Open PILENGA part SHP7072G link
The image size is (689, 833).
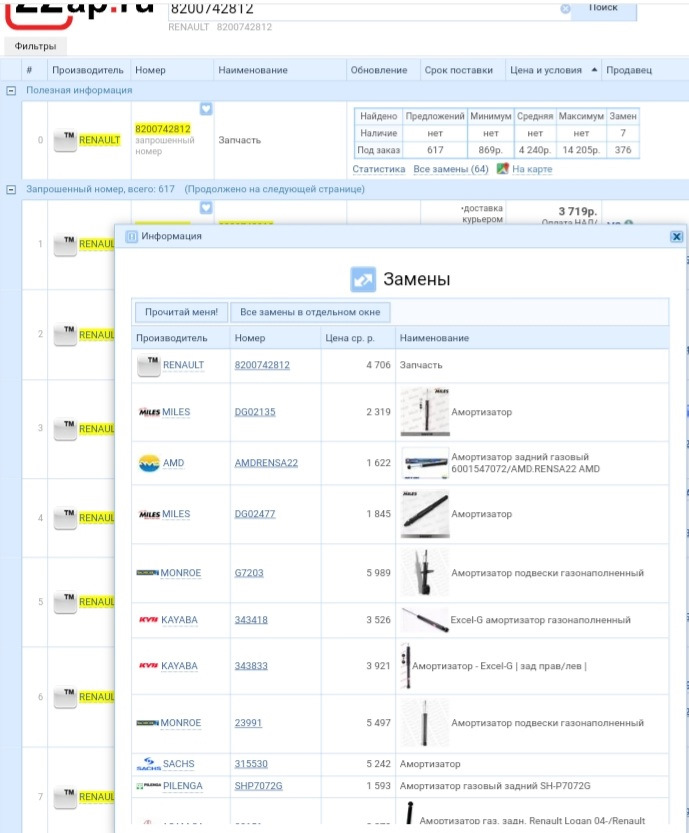(x=258, y=786)
